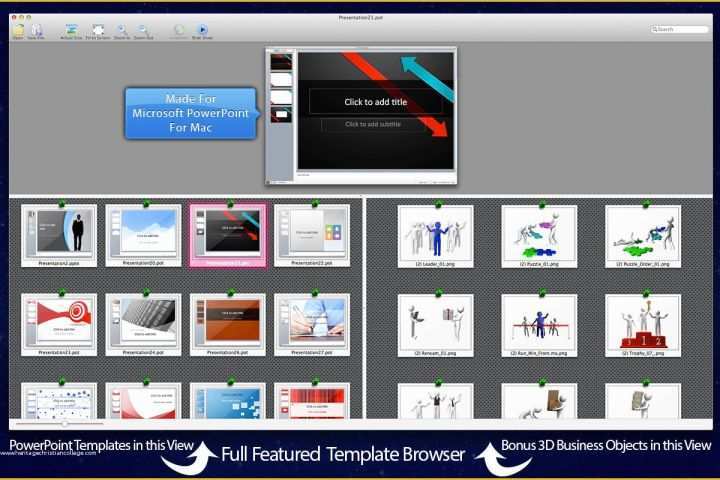Select the gift box figures 3D object

[x=435, y=326]
